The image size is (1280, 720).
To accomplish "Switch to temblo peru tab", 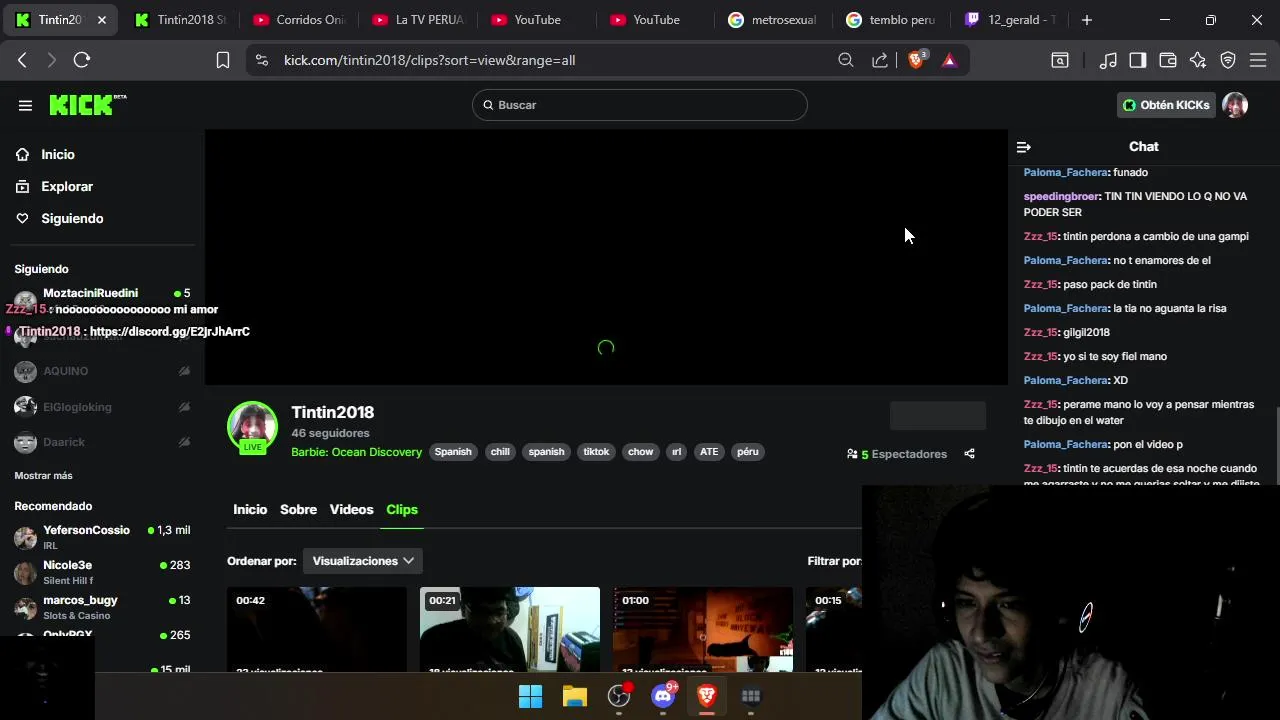I will click(x=892, y=20).
